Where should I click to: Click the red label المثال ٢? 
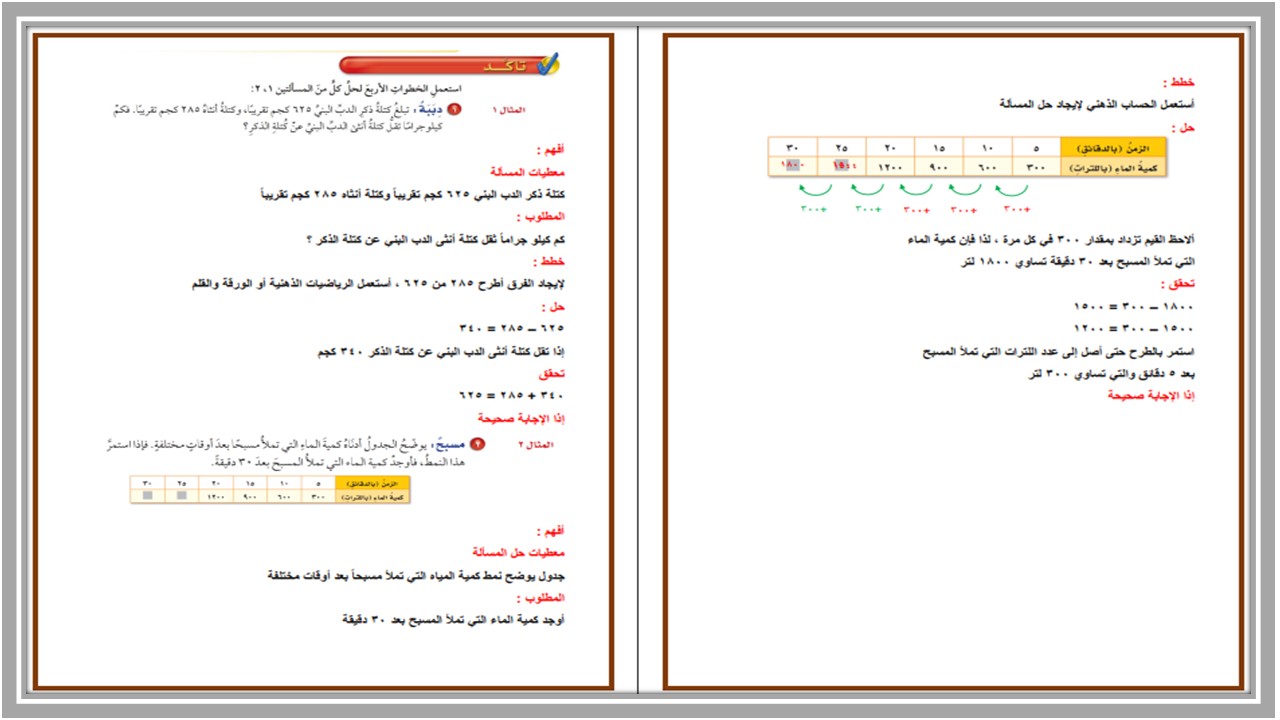535,443
